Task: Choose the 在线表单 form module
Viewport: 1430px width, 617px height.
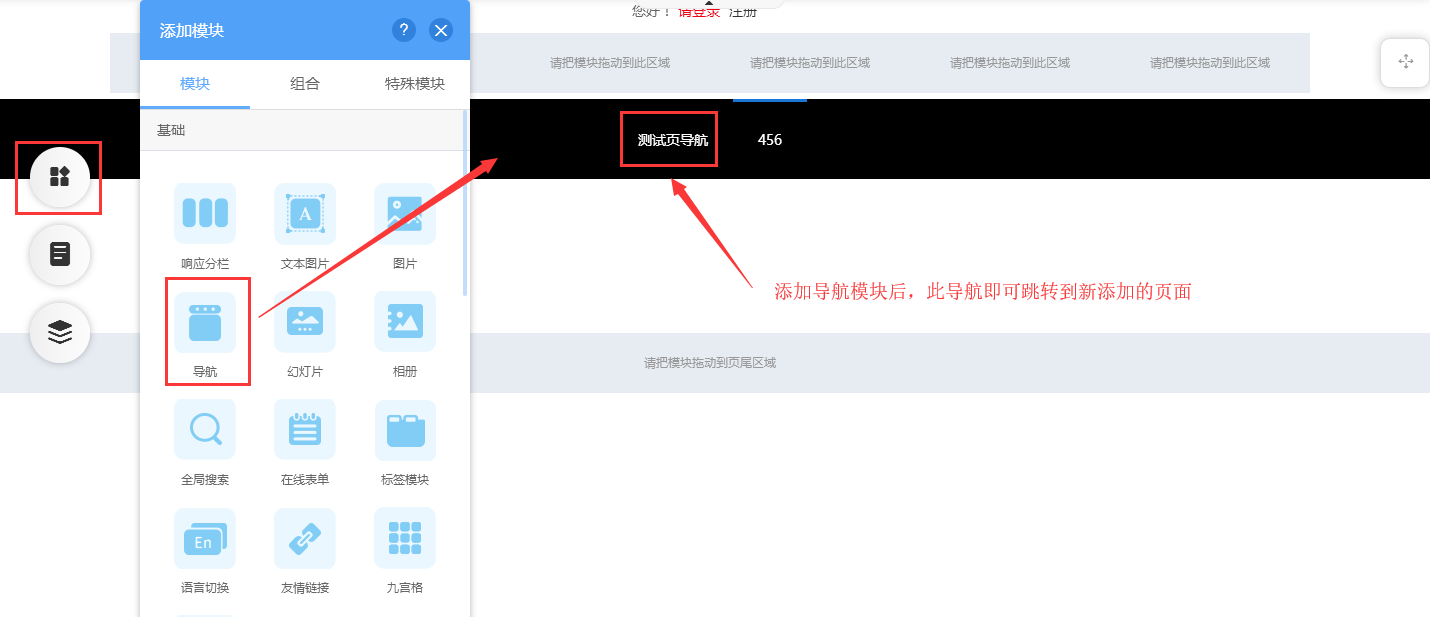Action: coord(305,430)
